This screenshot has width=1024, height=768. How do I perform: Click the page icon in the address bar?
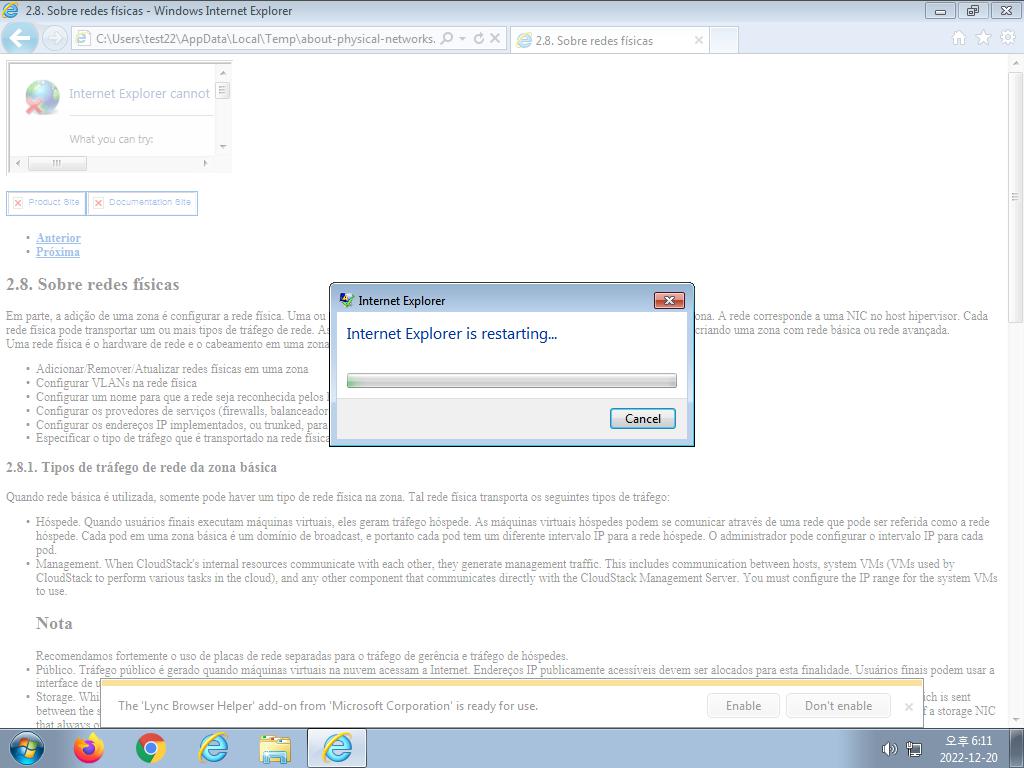click(x=83, y=39)
